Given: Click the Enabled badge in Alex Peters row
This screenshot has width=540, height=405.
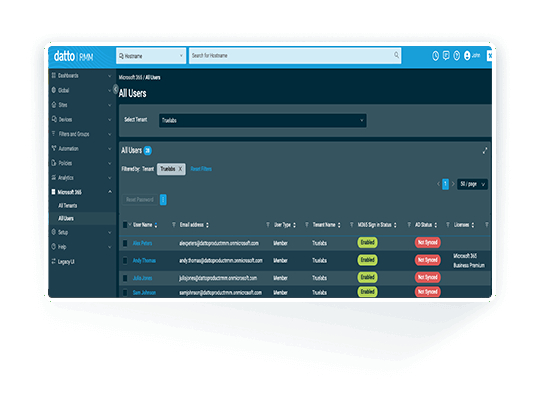Looking at the screenshot, I should (367, 242).
